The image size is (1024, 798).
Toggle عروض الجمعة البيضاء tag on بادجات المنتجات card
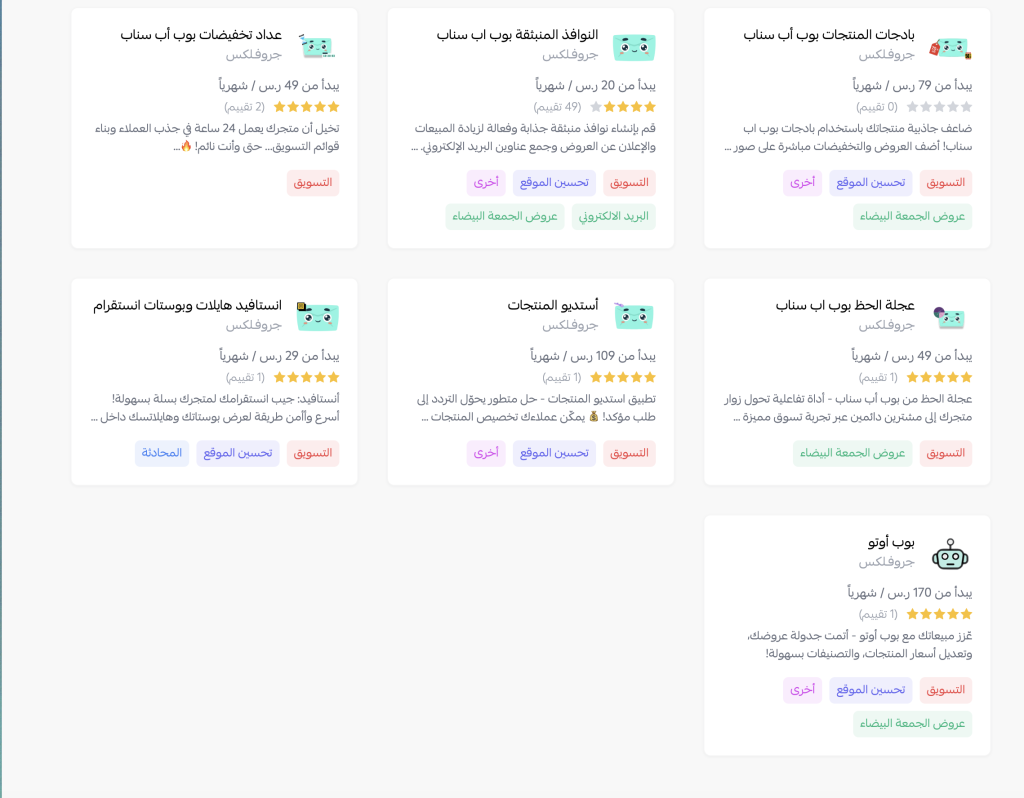[912, 216]
